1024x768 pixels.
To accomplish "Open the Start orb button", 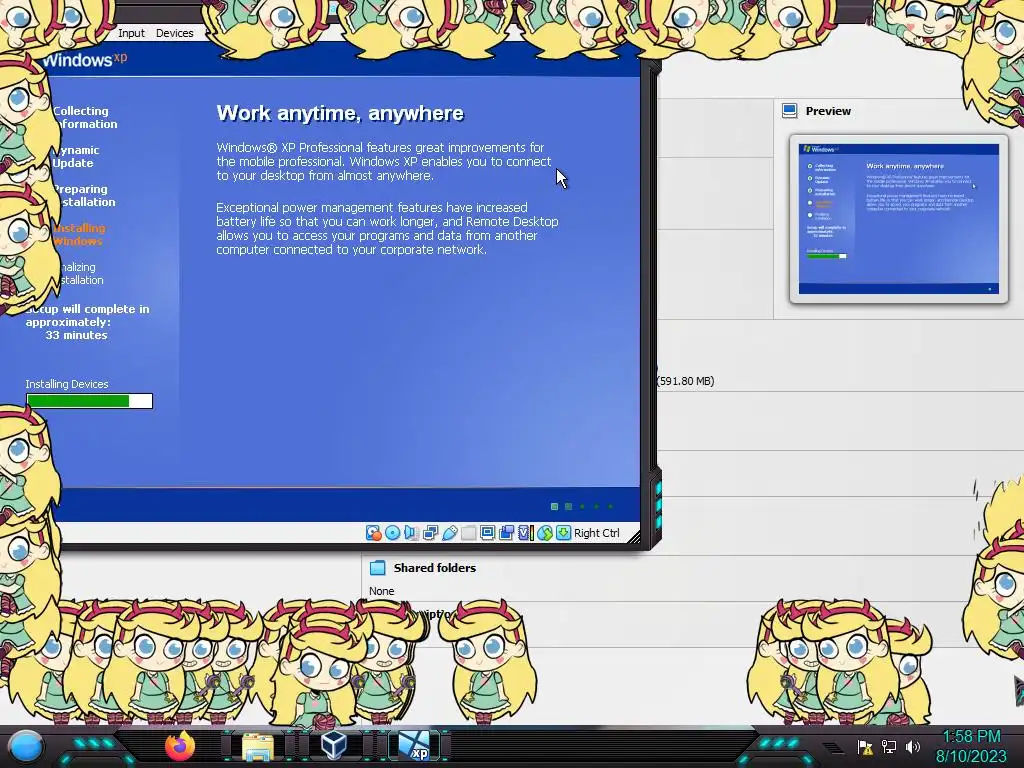I will point(26,746).
